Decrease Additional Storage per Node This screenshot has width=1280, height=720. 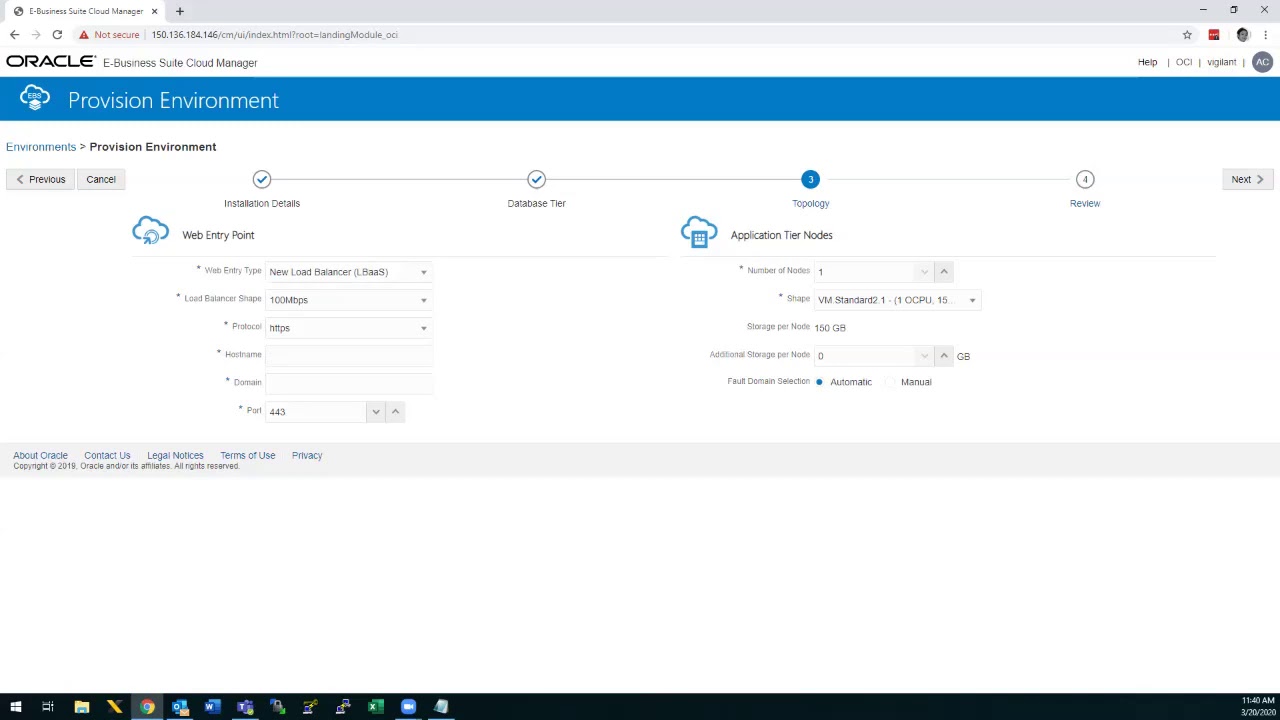point(924,355)
